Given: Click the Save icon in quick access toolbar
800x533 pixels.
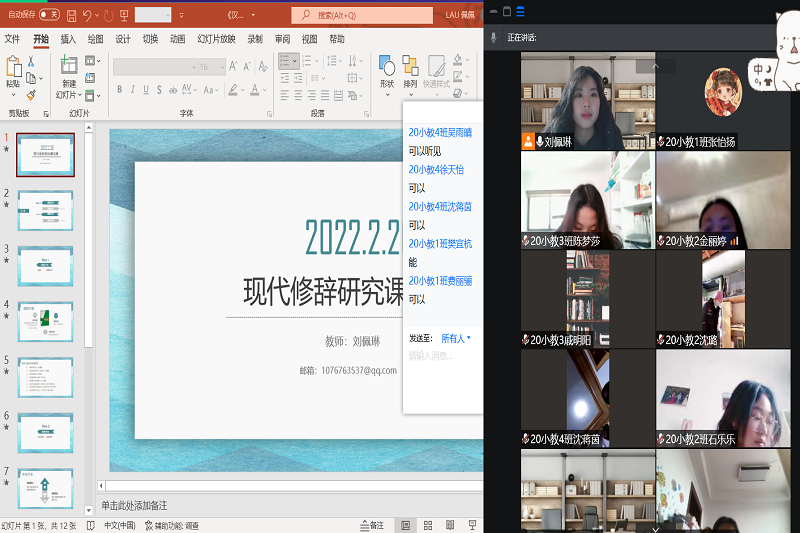Looking at the screenshot, I should [70, 15].
